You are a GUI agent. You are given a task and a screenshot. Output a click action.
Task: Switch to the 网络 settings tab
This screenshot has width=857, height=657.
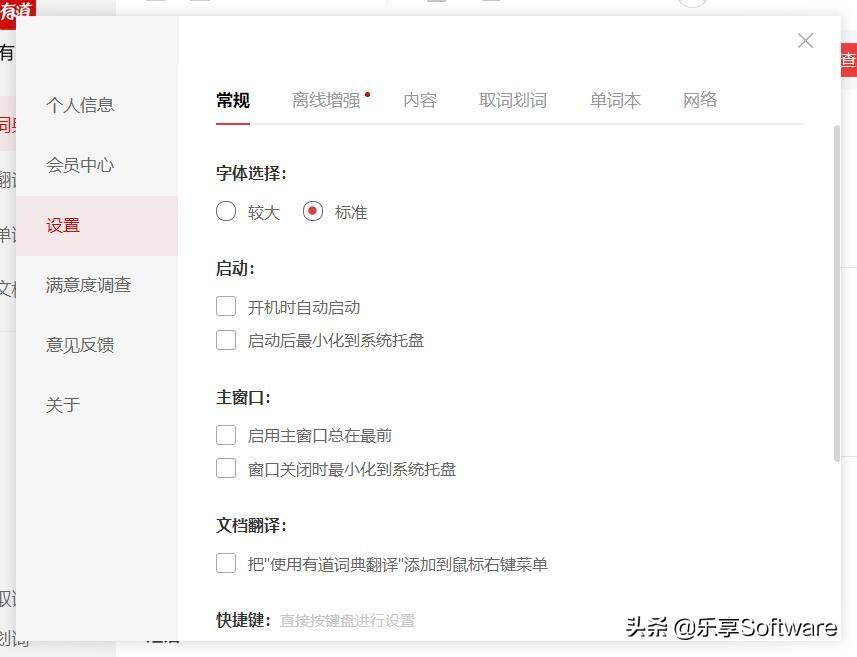point(700,100)
